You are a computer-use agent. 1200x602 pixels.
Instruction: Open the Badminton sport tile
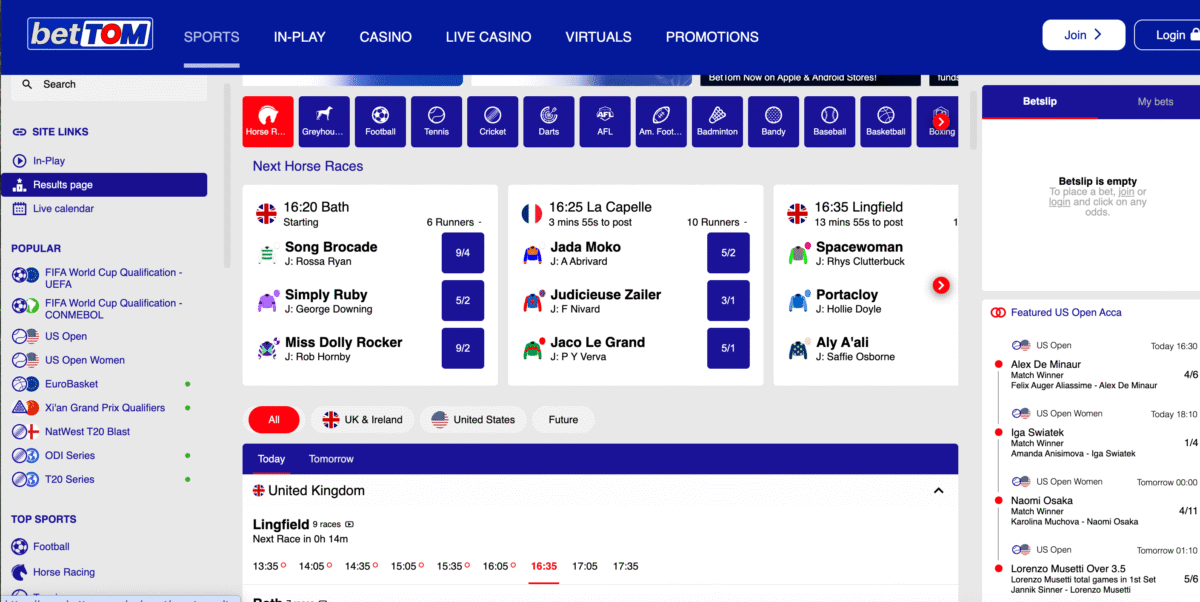pyautogui.click(x=717, y=122)
